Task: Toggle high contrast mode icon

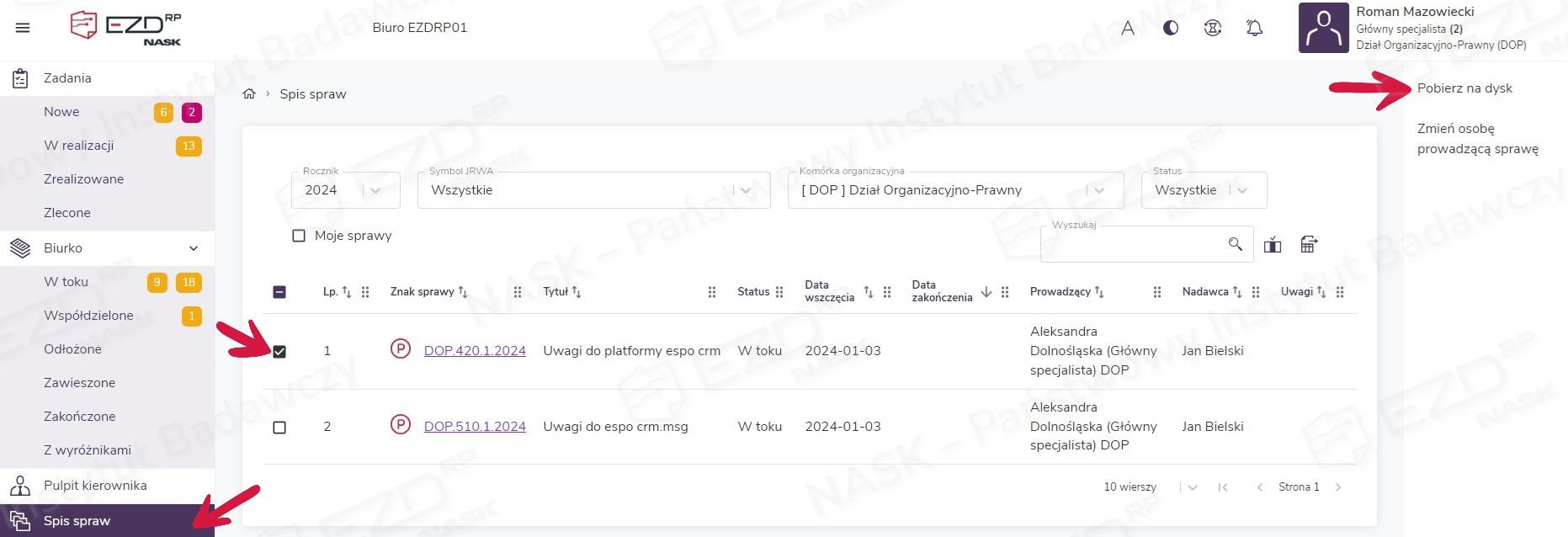Action: pos(1170,28)
